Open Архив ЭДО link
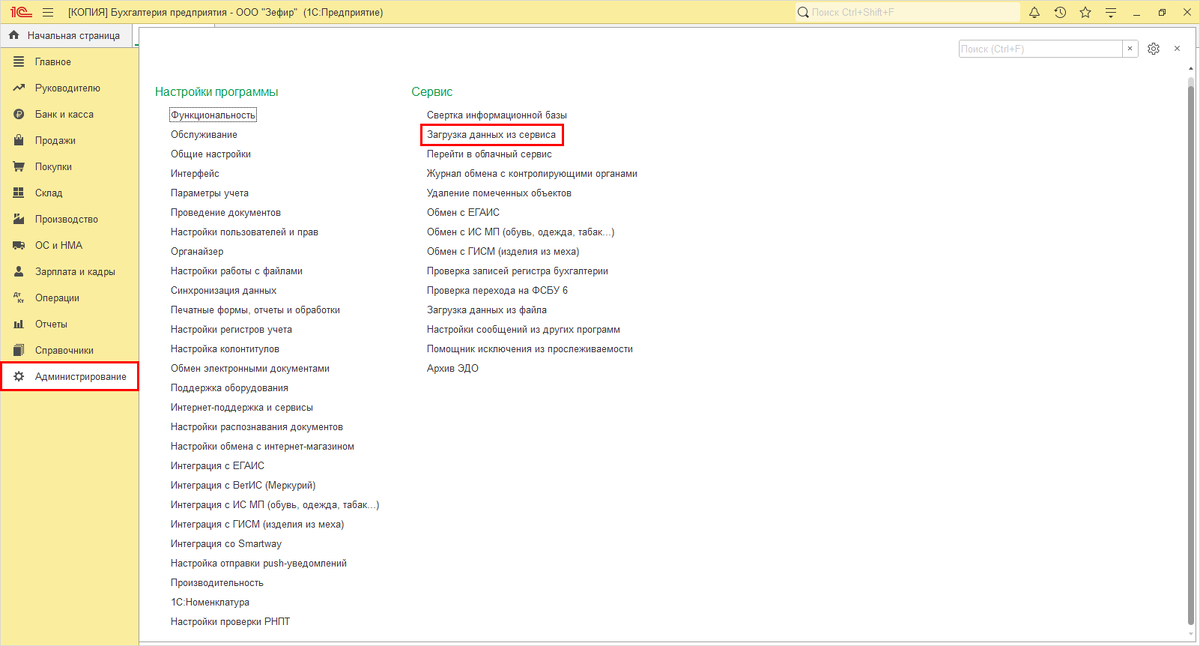Viewport: 1200px width, 646px height. [453, 368]
